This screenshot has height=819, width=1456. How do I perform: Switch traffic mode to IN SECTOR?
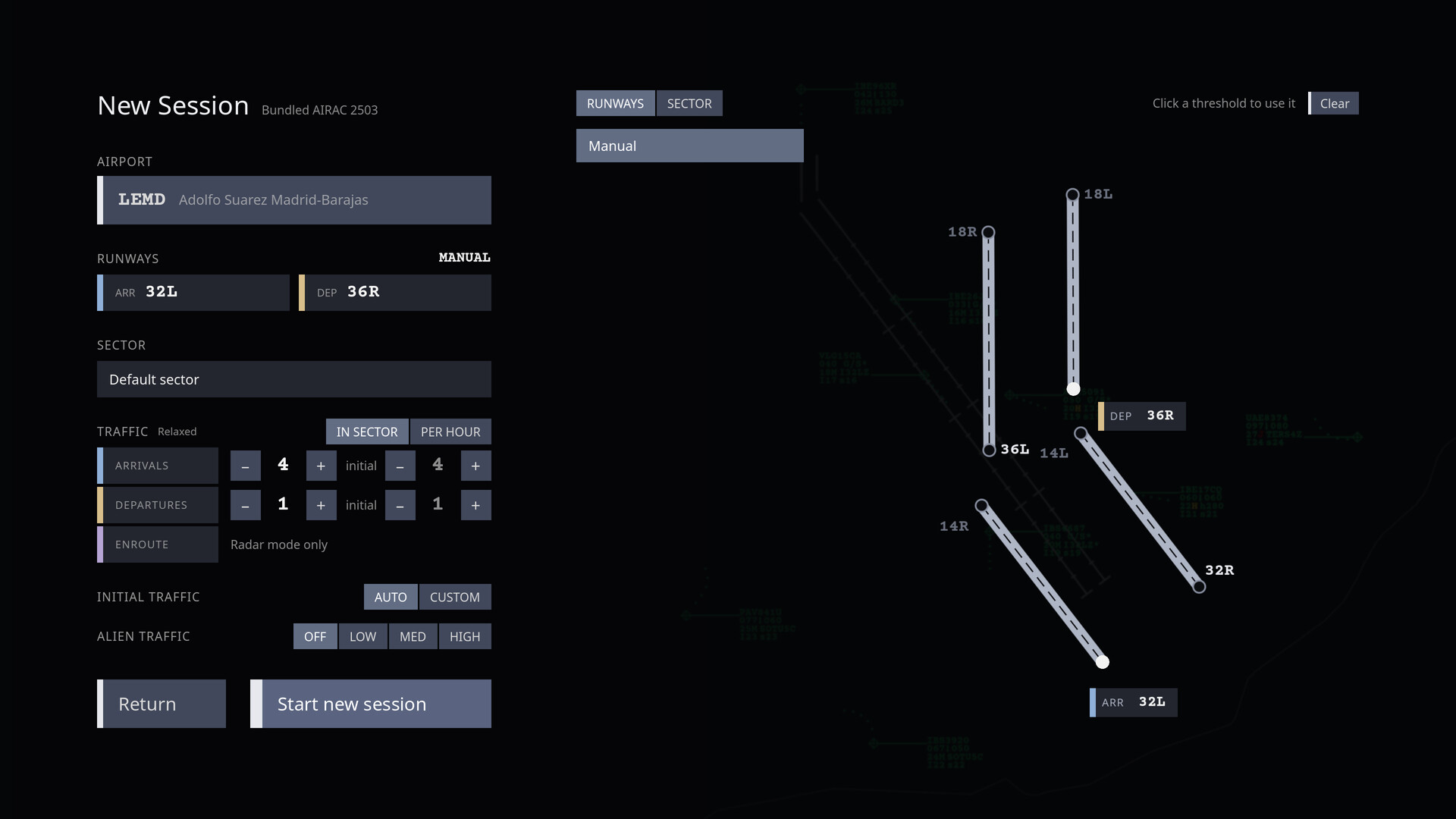[367, 431]
